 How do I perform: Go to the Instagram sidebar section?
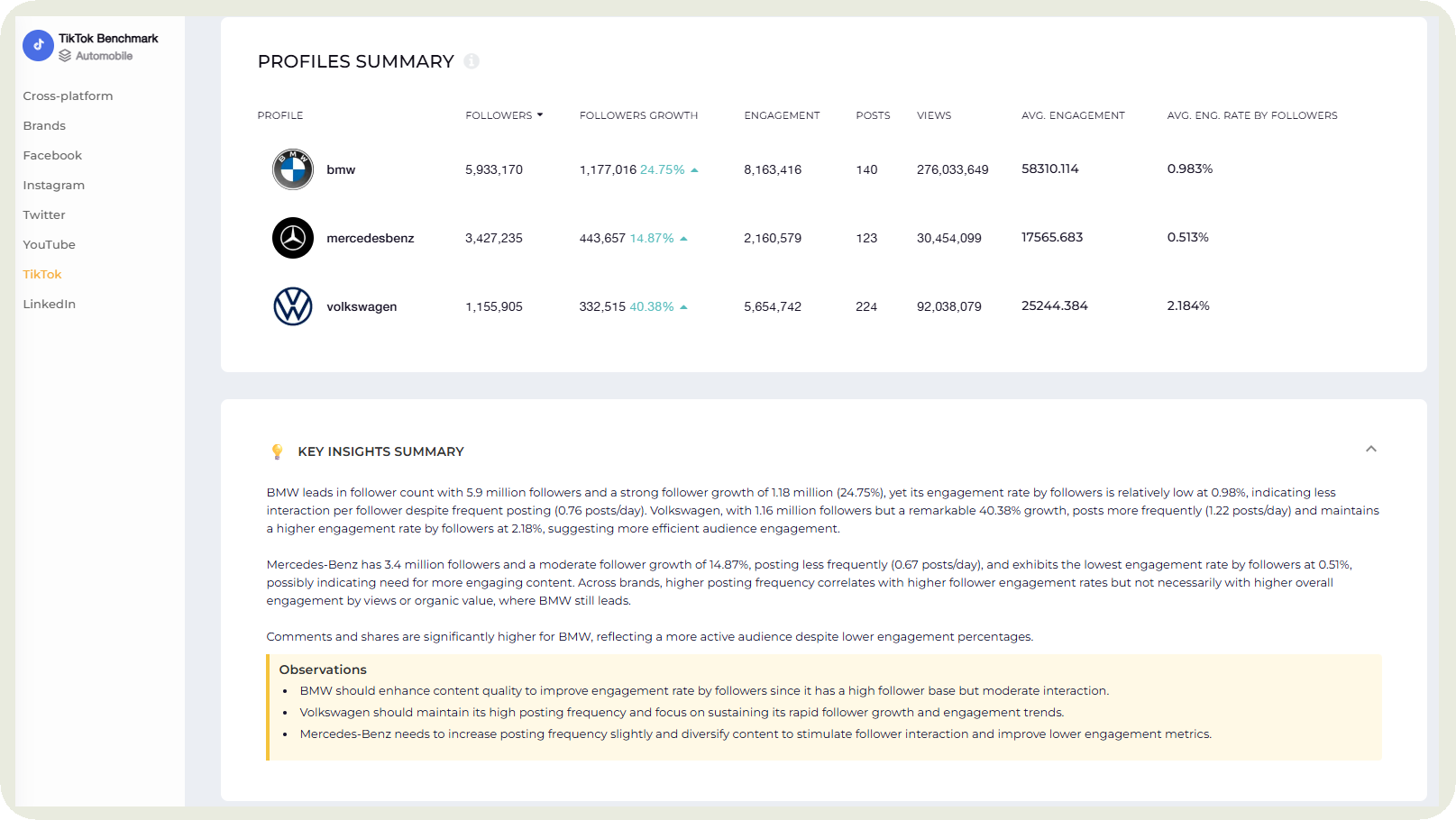pyautogui.click(x=54, y=185)
